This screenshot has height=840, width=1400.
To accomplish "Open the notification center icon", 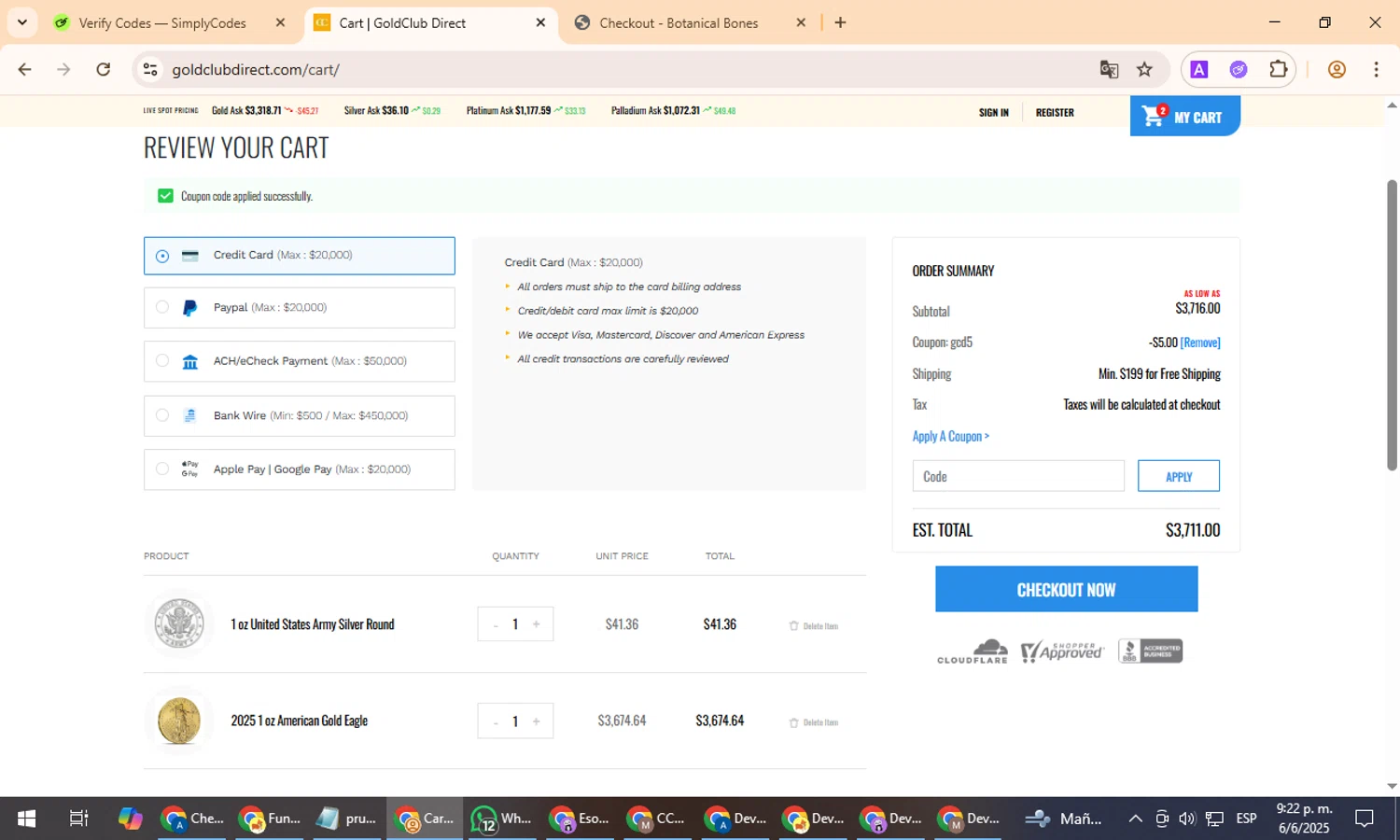I will (1365, 819).
